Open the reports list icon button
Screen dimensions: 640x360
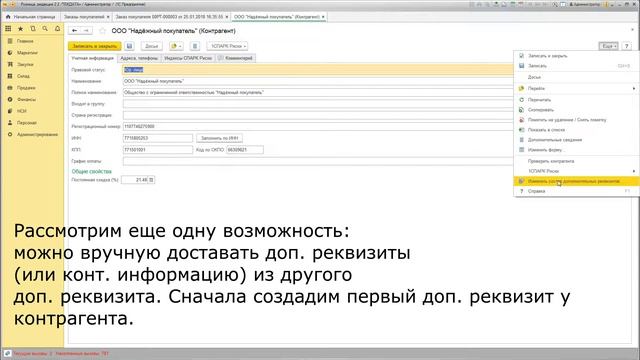(195, 46)
